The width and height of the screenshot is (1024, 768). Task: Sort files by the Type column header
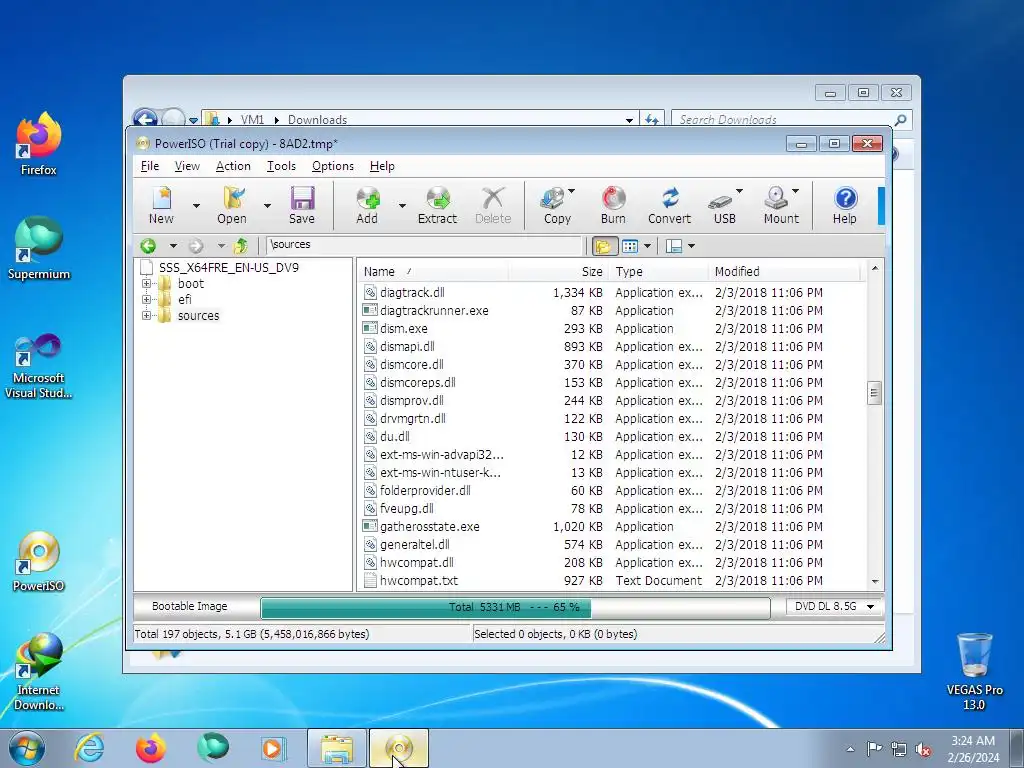coord(658,272)
